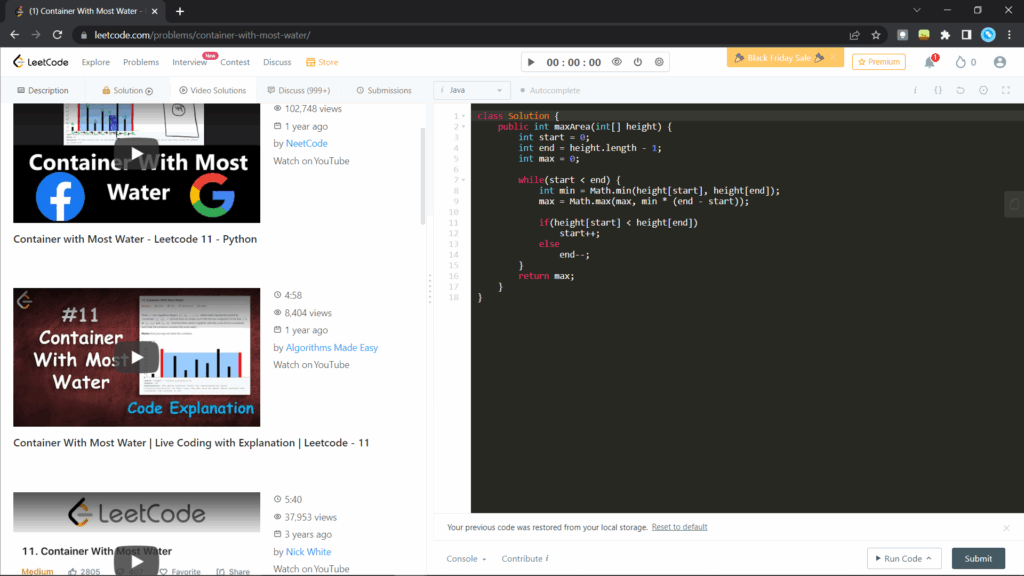Image resolution: width=1024 pixels, height=576 pixels.
Task: Click Contribute link
Action: pos(524,558)
